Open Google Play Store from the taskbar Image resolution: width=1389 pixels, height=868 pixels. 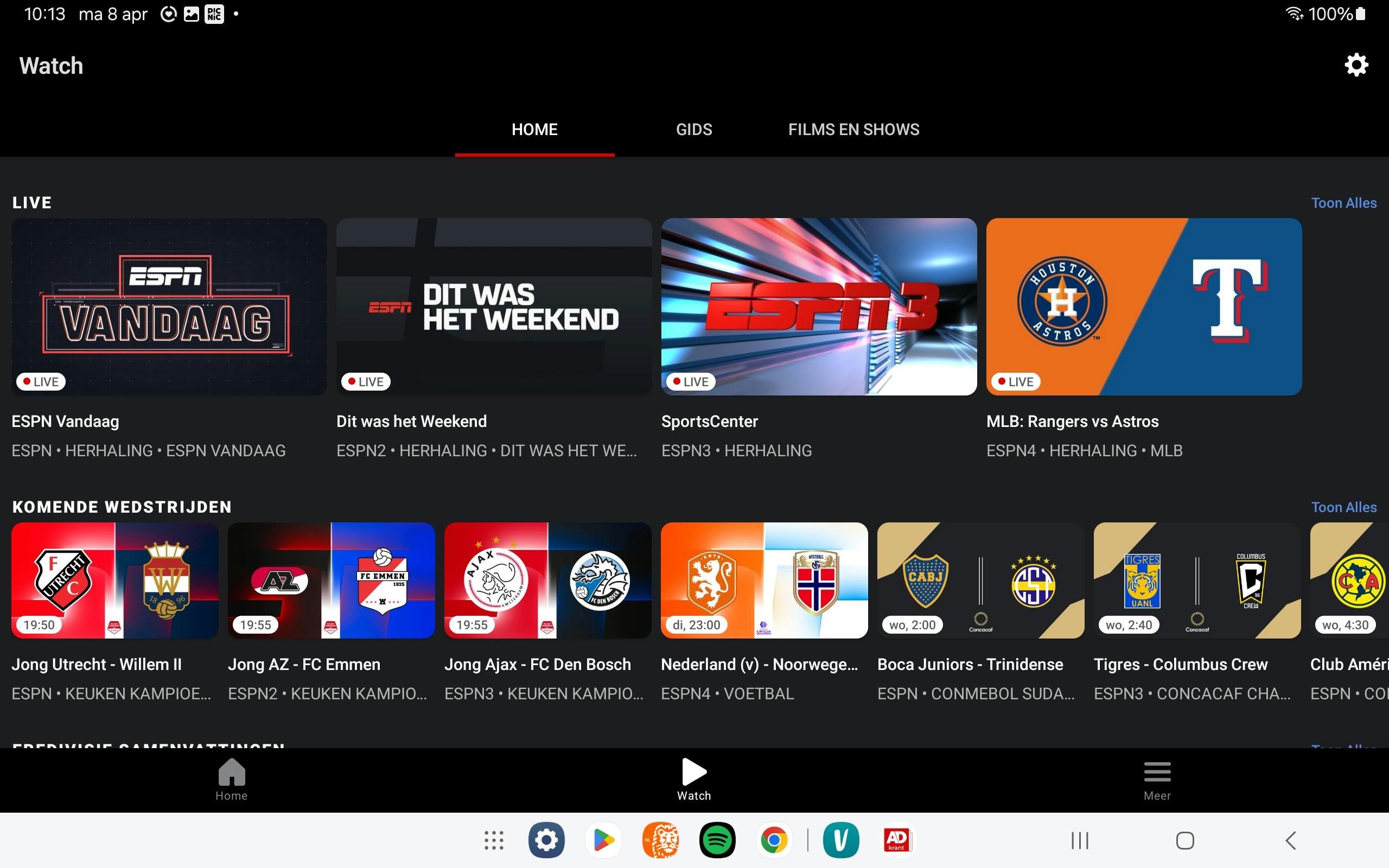click(x=603, y=840)
